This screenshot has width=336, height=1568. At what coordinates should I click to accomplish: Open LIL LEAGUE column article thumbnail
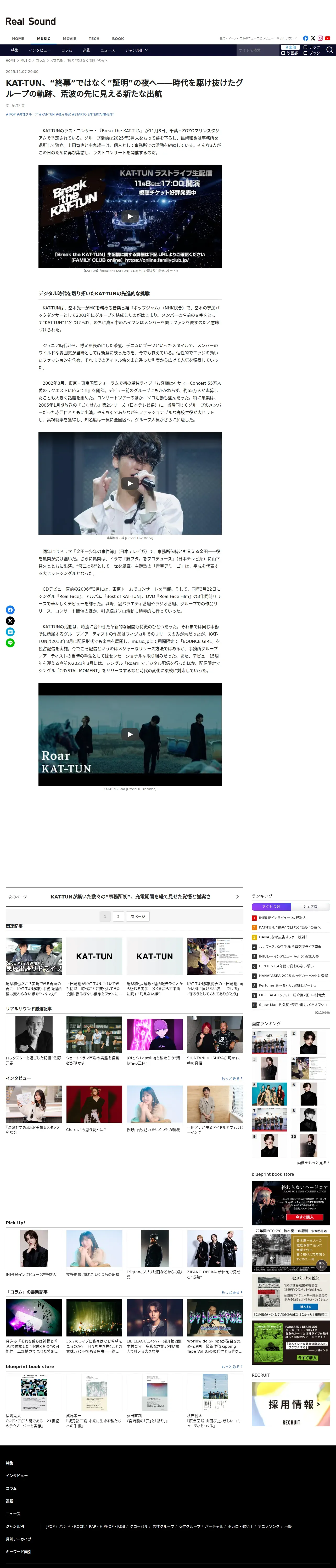[155, 1318]
